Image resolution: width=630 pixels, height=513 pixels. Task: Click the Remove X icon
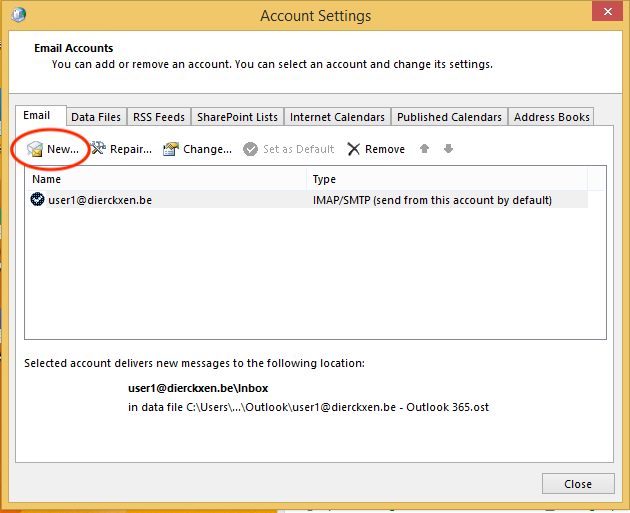tap(354, 149)
